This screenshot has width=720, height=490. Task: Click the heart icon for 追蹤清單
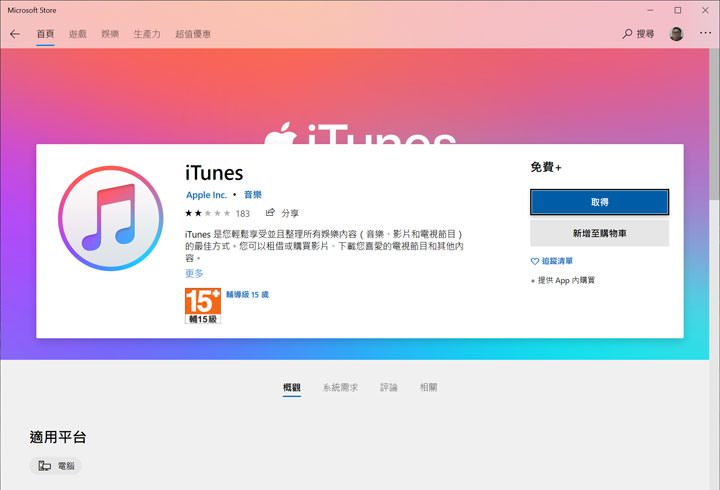[x=534, y=261]
